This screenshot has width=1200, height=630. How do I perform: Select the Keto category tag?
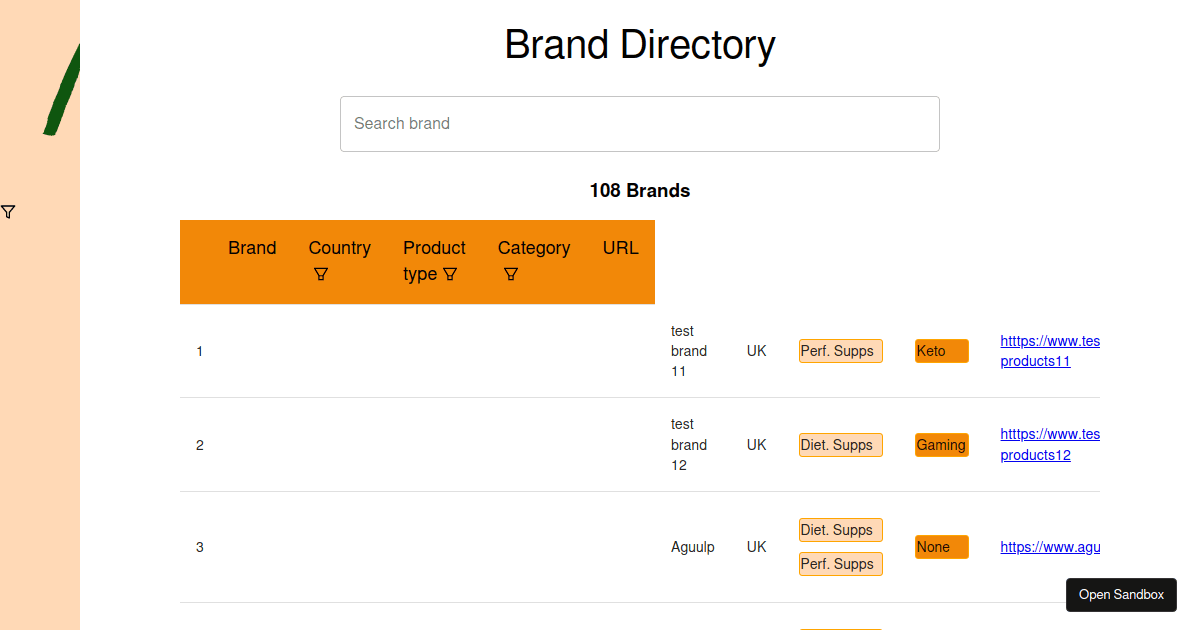pos(942,351)
